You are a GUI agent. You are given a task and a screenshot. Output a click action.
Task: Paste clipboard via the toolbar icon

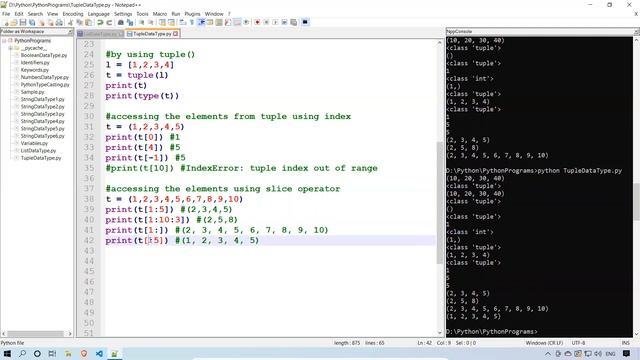(x=88, y=22)
